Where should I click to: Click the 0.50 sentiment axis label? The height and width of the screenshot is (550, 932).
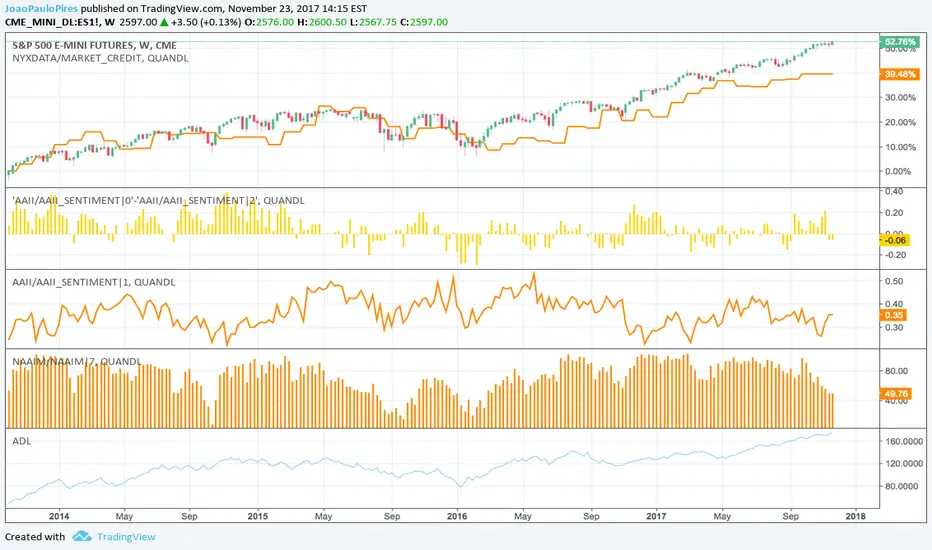tap(894, 281)
